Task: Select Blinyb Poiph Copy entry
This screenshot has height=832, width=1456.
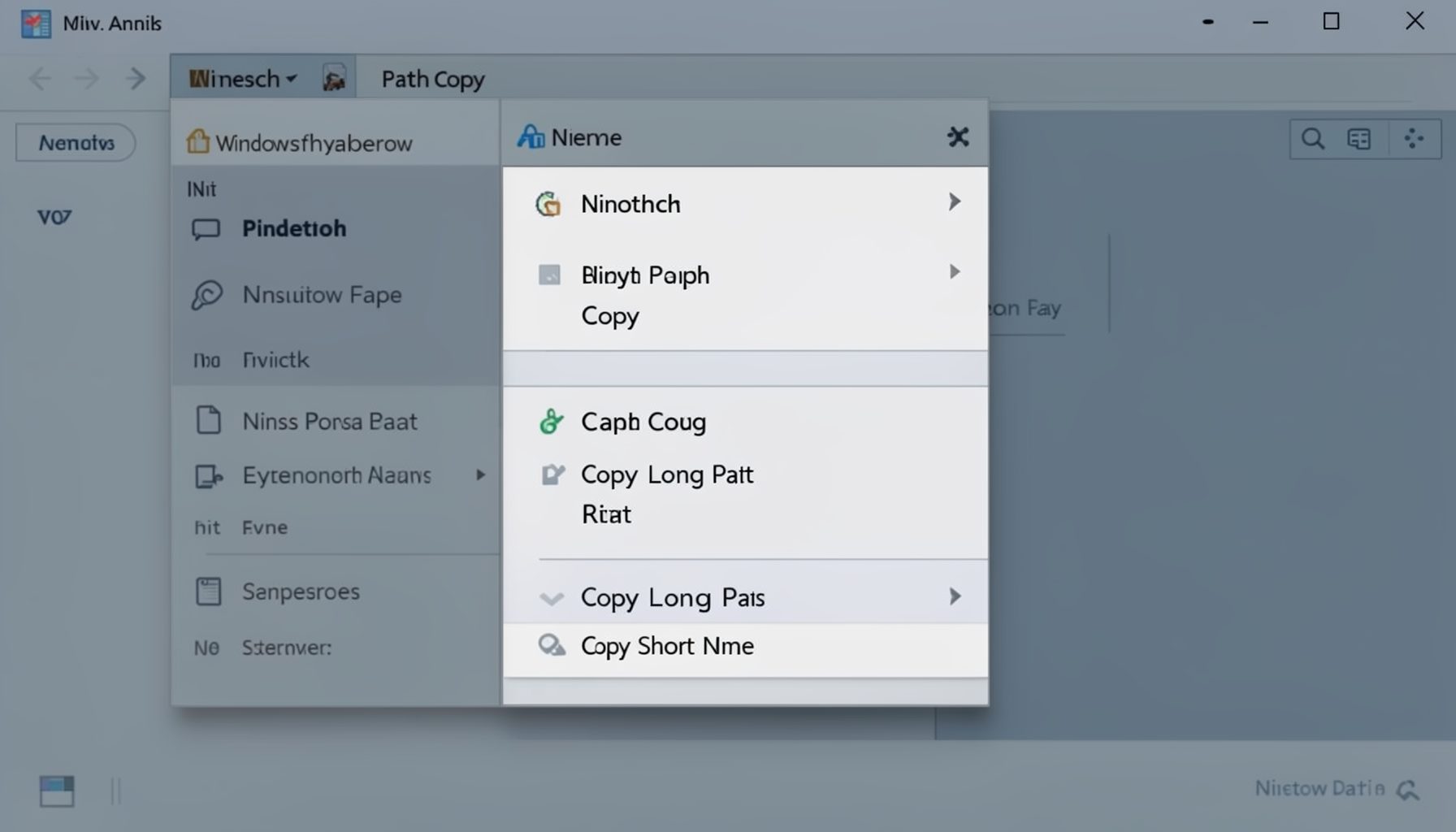Action: [745, 295]
